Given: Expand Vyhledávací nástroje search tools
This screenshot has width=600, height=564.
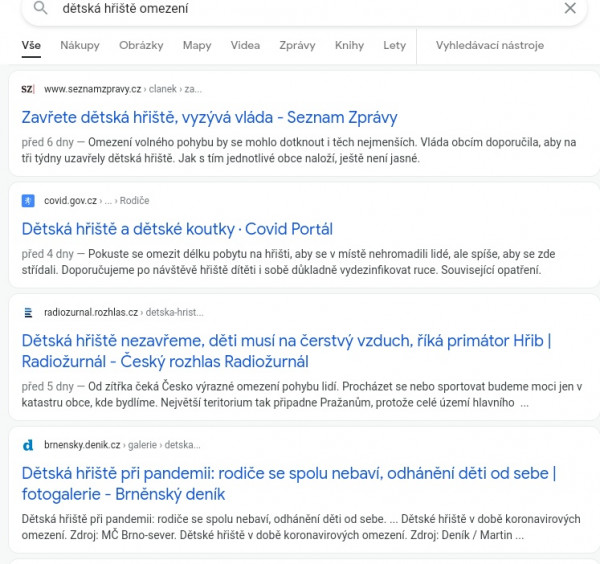Looking at the screenshot, I should [x=489, y=45].
